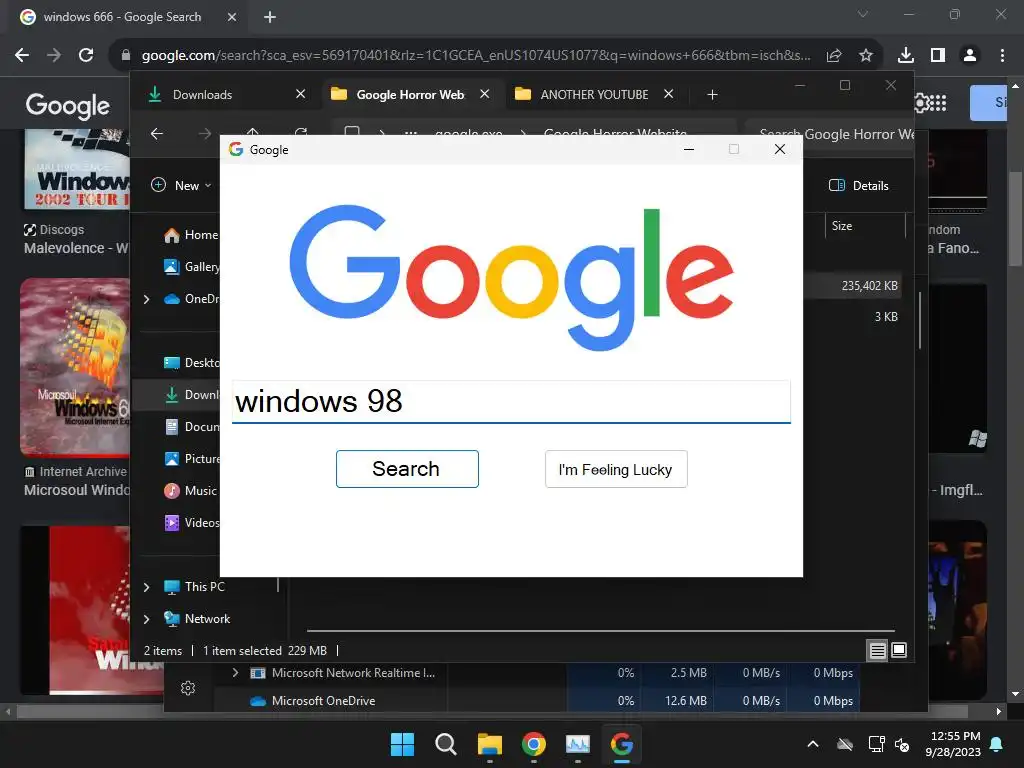Expand the OneDrive tree node

click(x=146, y=299)
